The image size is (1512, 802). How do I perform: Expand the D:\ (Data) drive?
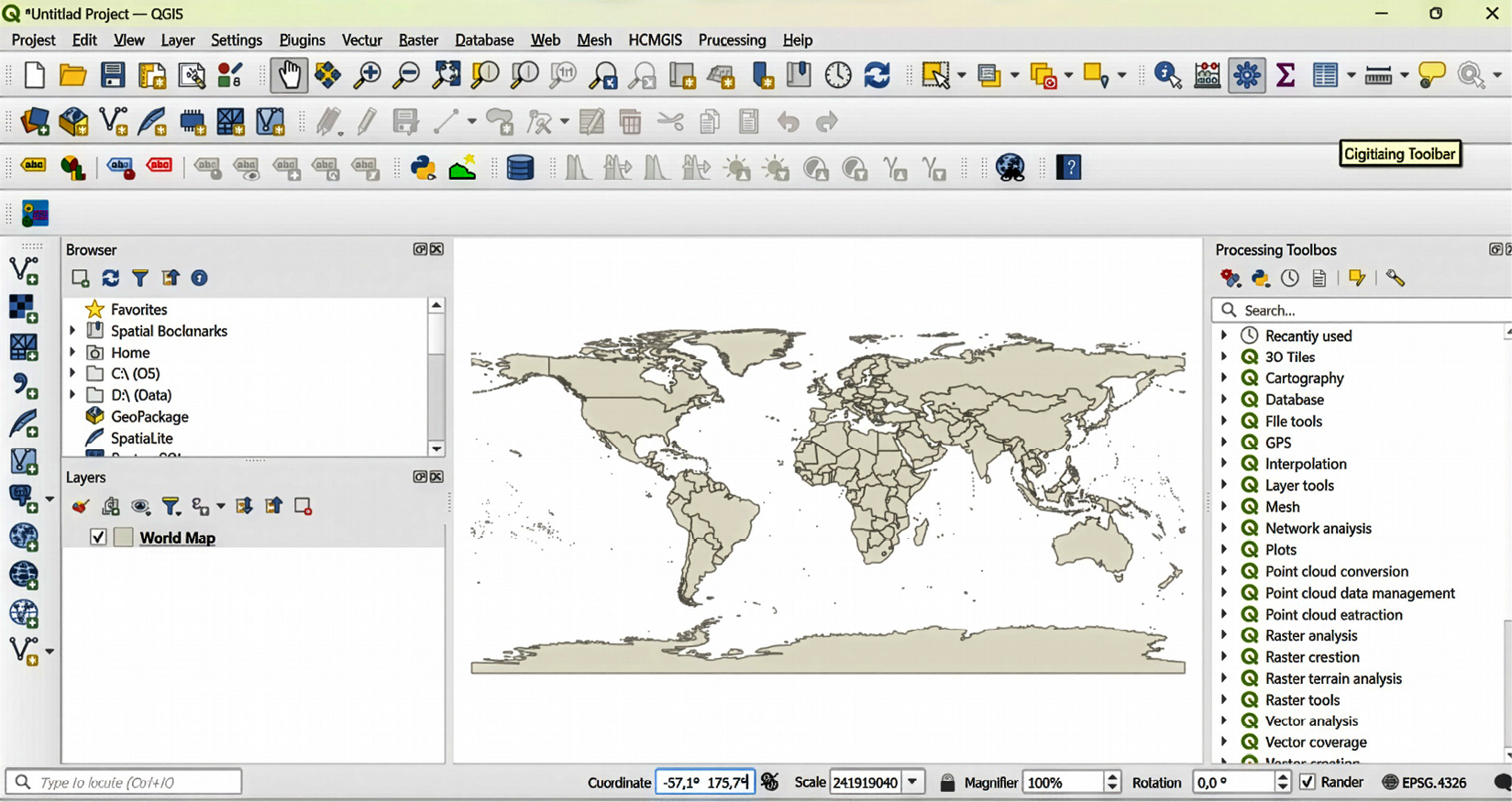pos(72,395)
